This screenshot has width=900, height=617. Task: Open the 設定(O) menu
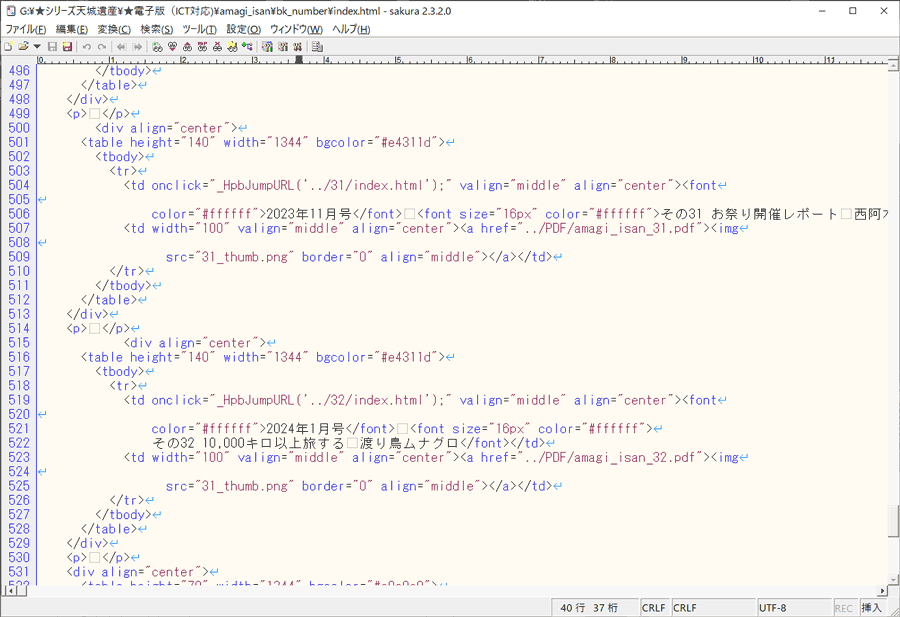coord(243,29)
